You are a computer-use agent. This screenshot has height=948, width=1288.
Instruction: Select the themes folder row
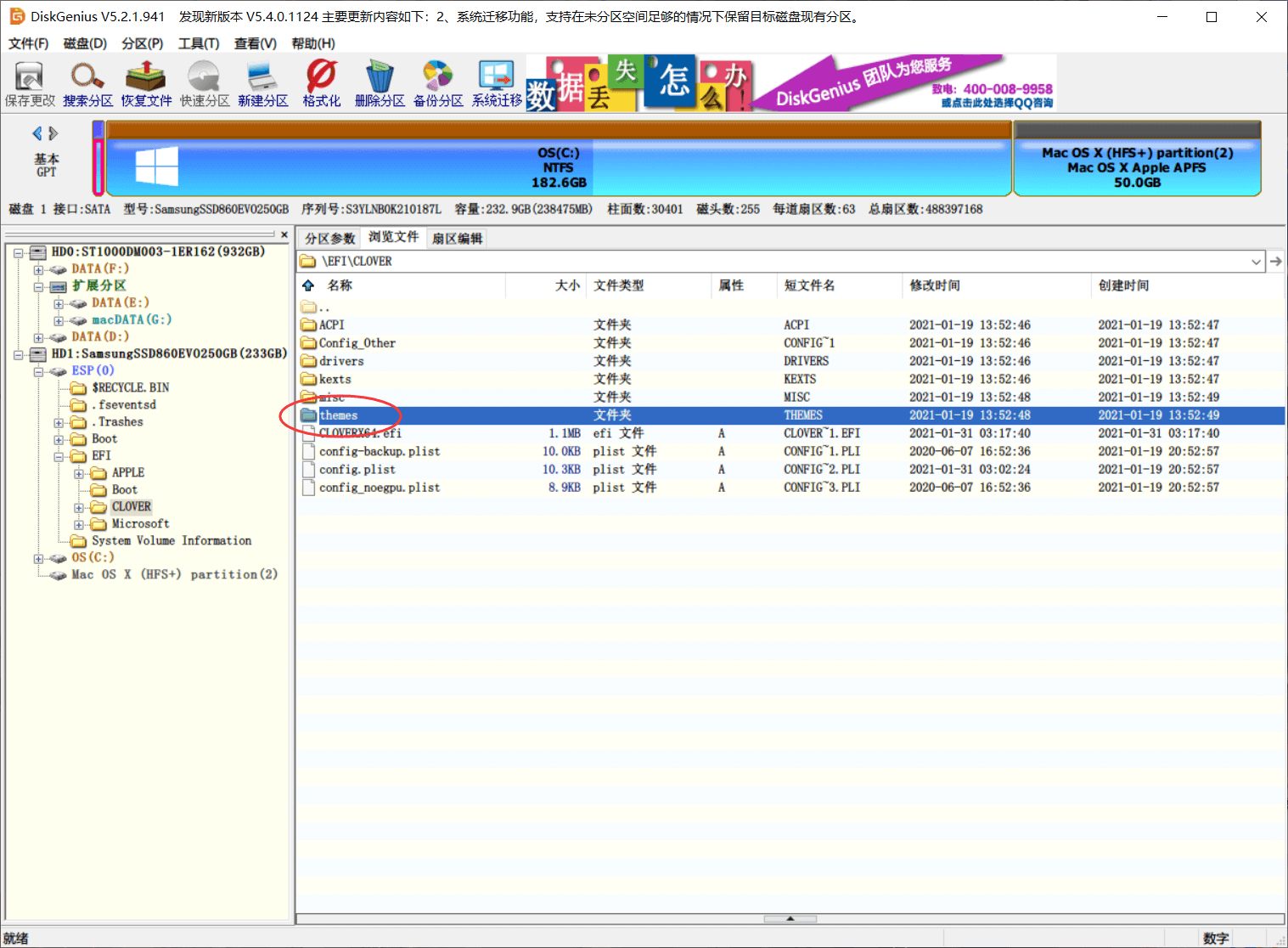[790, 415]
